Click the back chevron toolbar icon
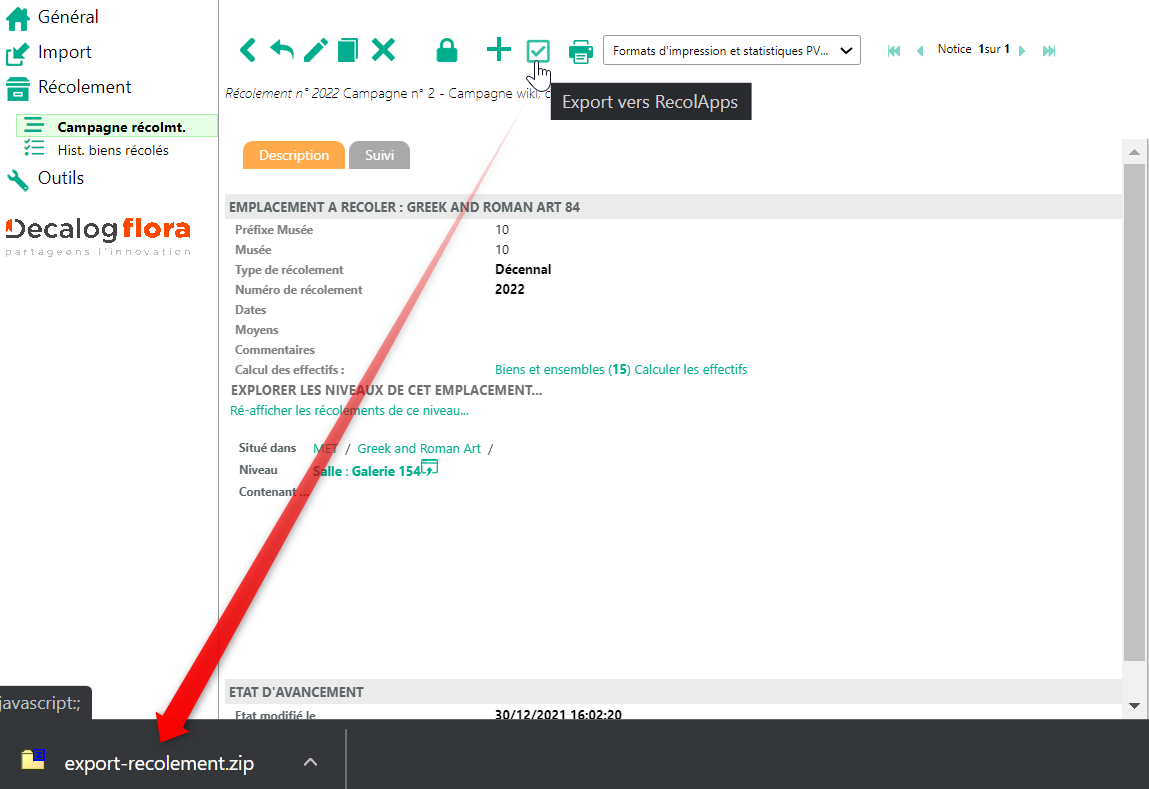 tap(247, 50)
